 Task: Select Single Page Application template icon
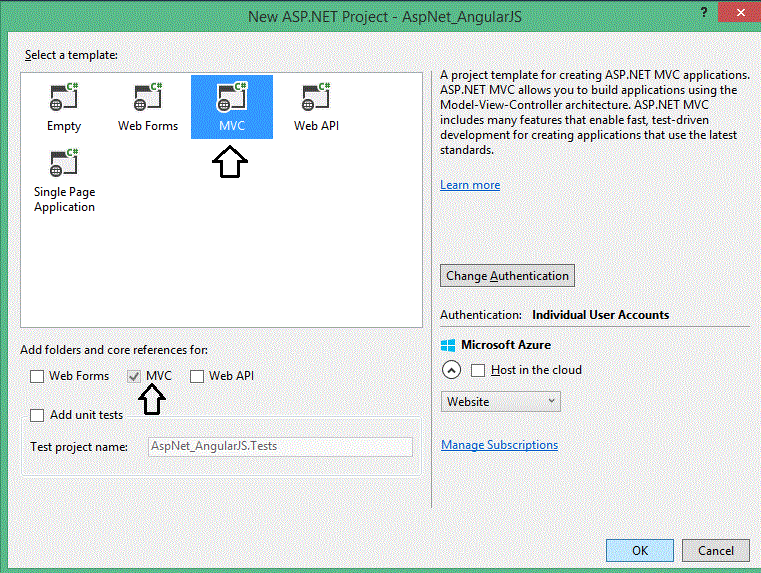[x=64, y=163]
